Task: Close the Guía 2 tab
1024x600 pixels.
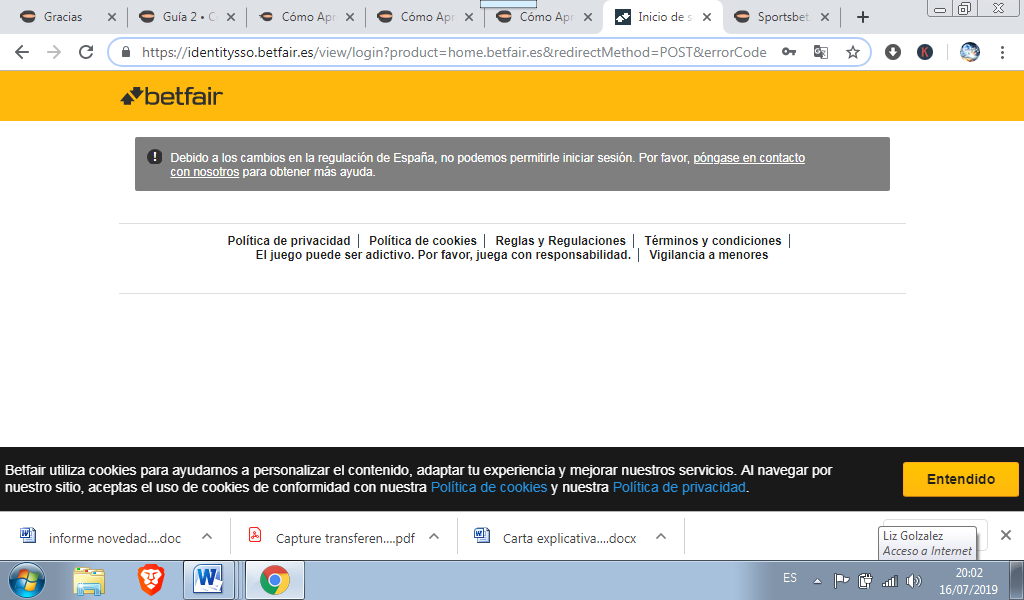Action: pos(231,17)
